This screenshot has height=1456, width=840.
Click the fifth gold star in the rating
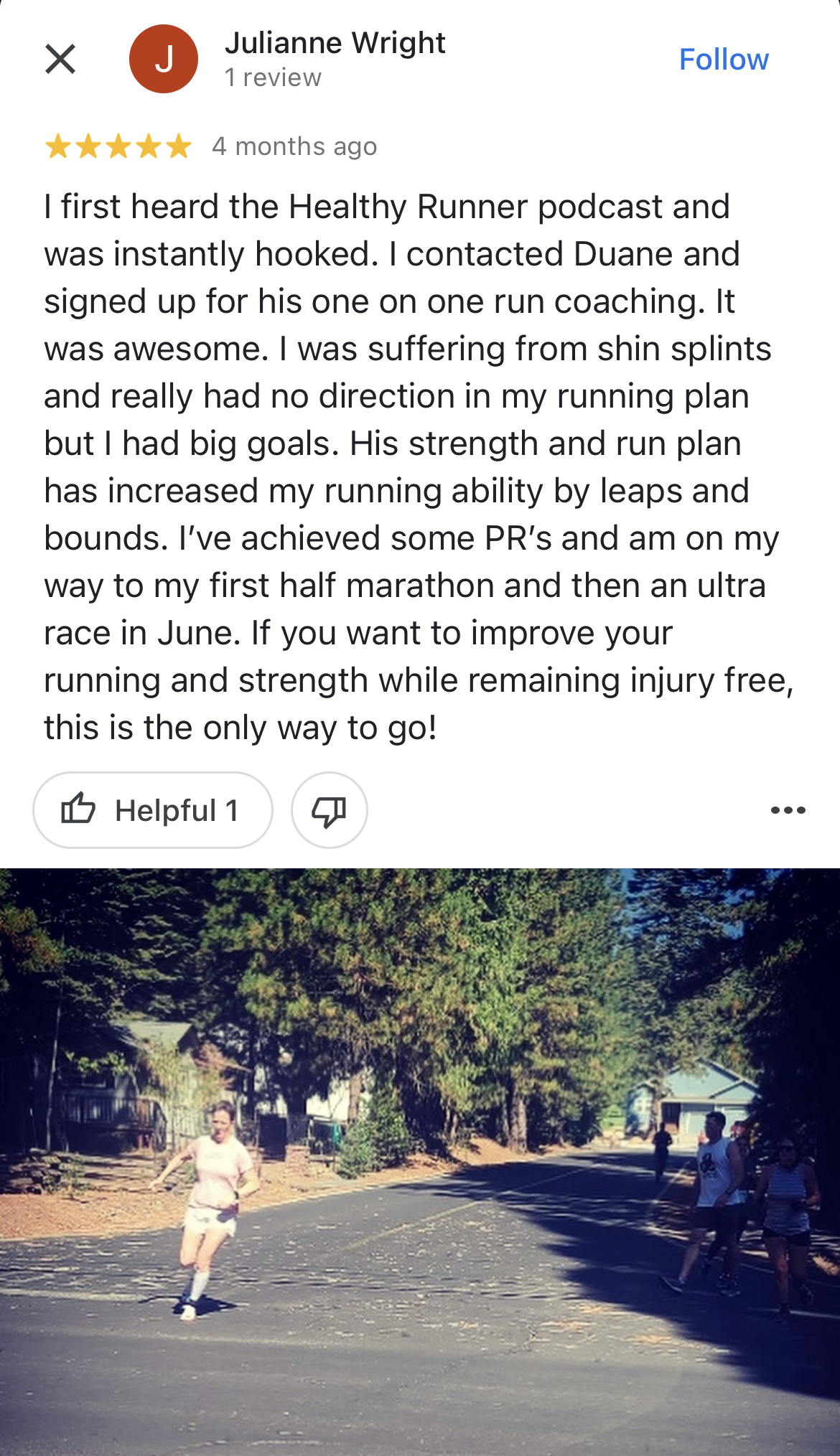(x=177, y=146)
